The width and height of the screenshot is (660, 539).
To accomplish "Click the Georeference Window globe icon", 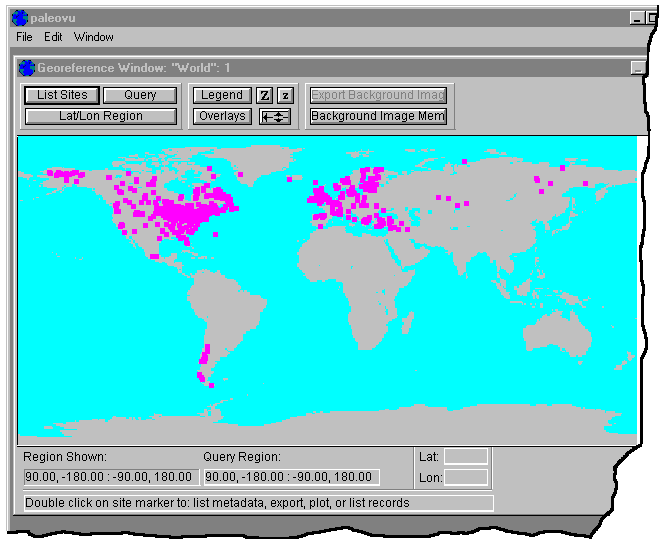I will tap(27, 68).
